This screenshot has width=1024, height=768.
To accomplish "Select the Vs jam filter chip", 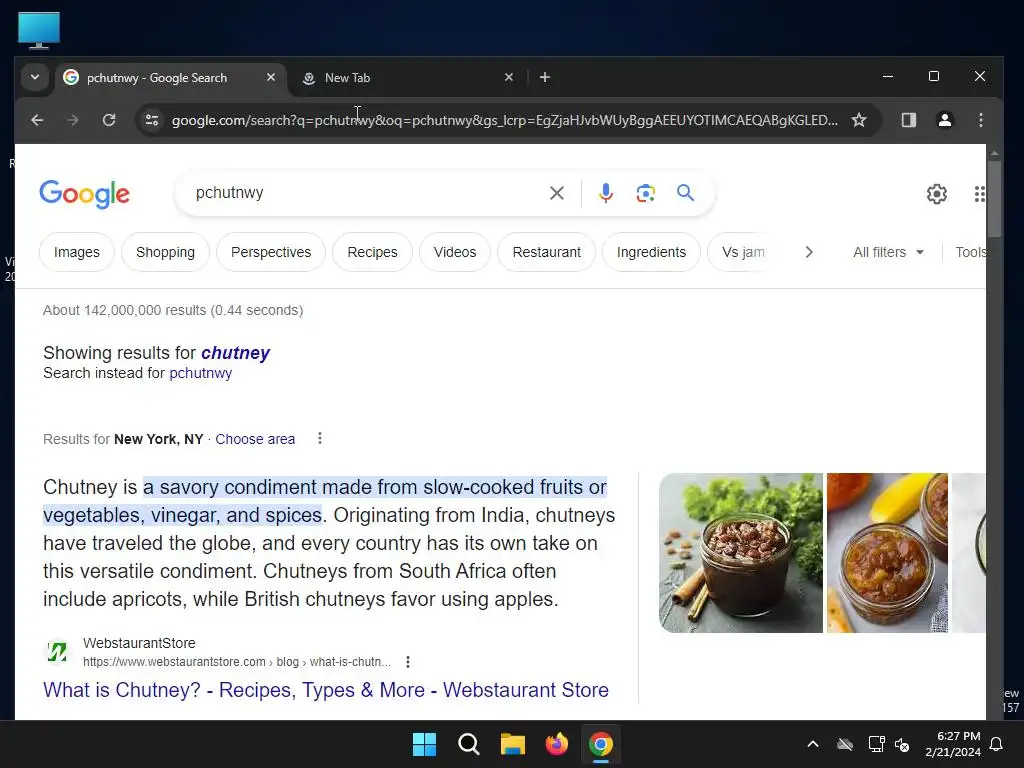I will pos(743,252).
